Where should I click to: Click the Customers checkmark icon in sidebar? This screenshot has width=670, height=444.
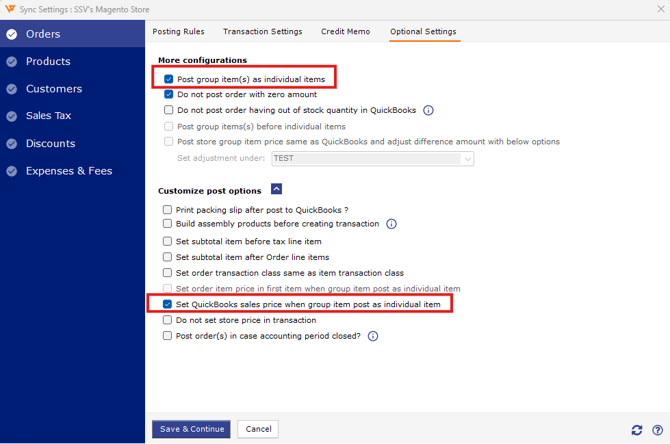(12, 89)
